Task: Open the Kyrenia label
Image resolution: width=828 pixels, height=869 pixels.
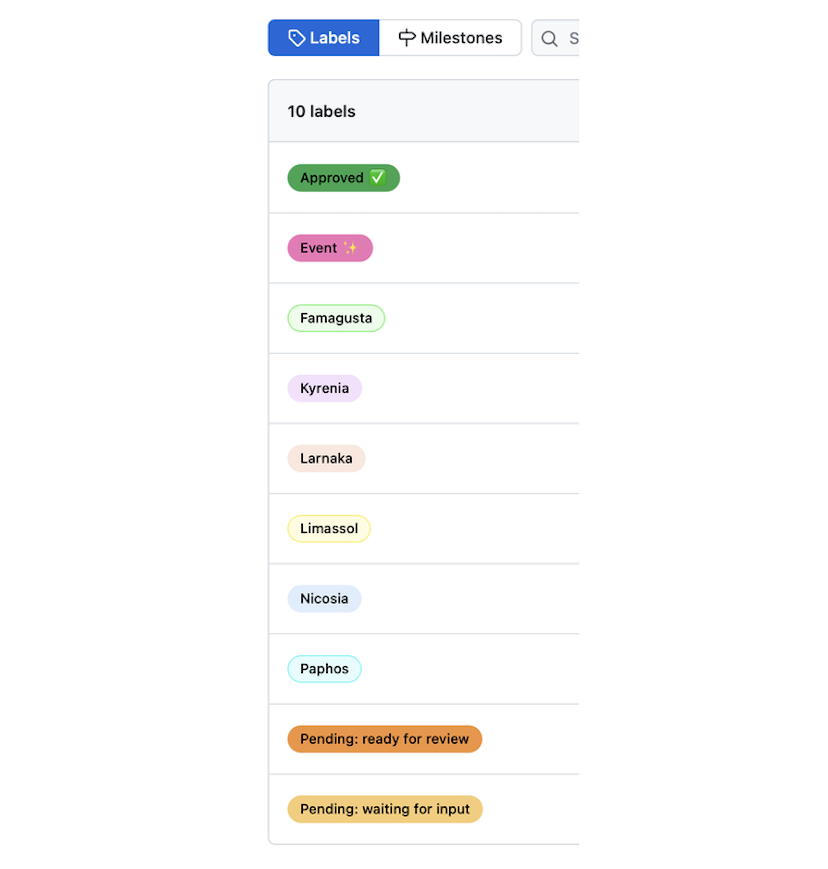Action: click(x=324, y=388)
